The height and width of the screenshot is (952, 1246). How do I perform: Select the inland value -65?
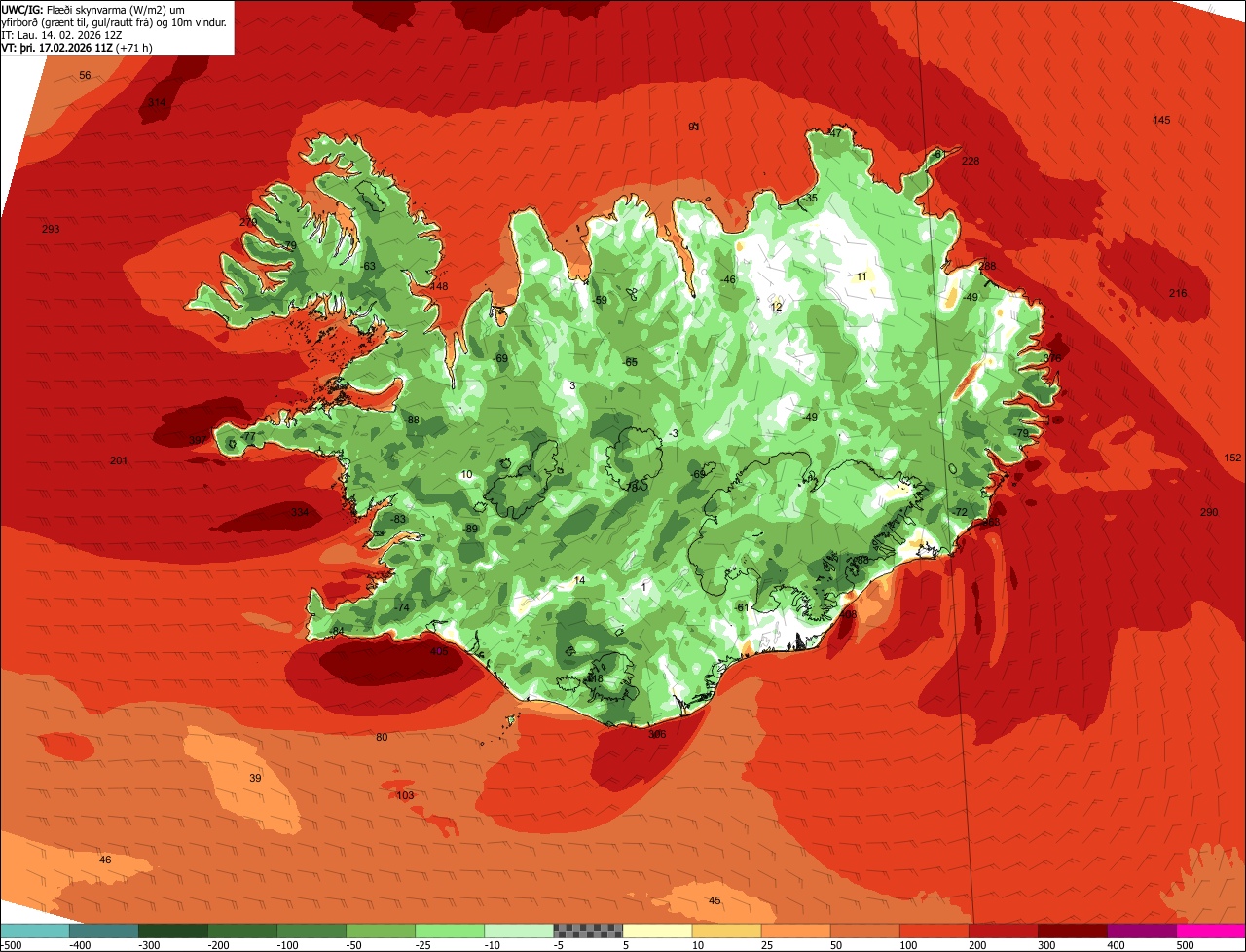point(630,362)
